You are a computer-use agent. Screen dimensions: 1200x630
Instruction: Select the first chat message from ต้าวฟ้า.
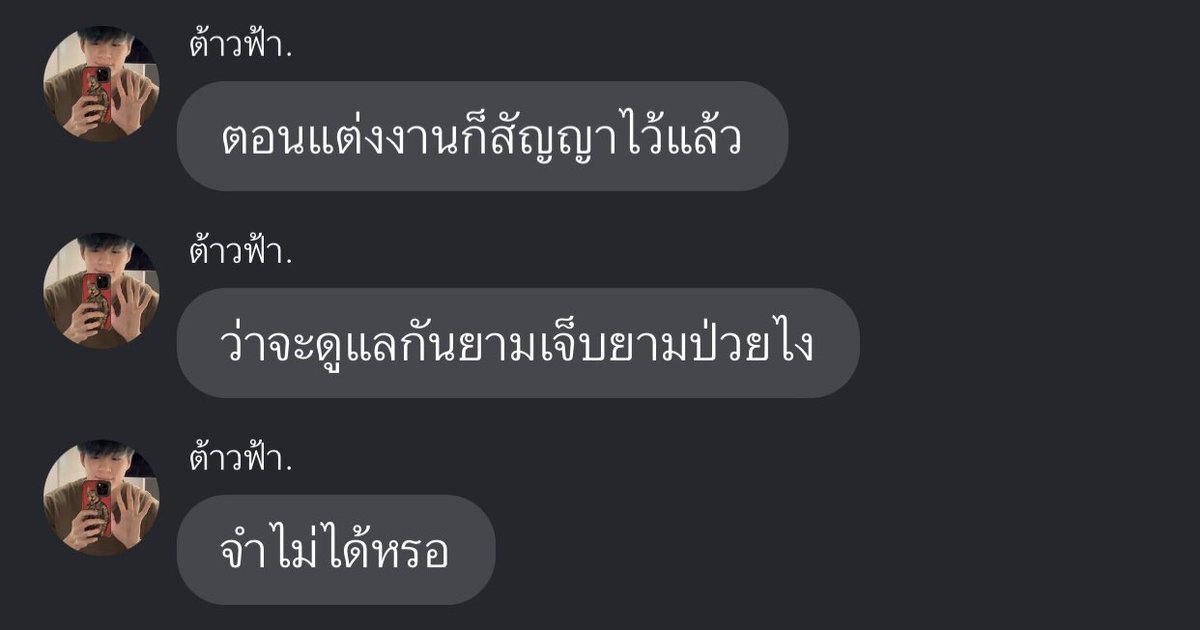point(482,136)
